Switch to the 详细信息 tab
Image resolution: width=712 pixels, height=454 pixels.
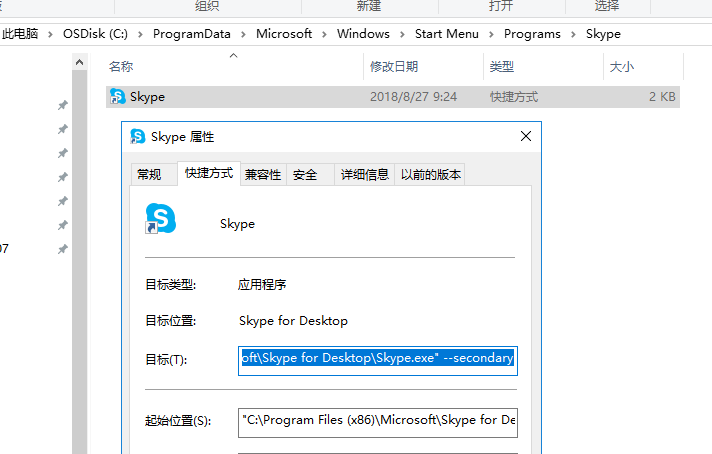point(365,174)
